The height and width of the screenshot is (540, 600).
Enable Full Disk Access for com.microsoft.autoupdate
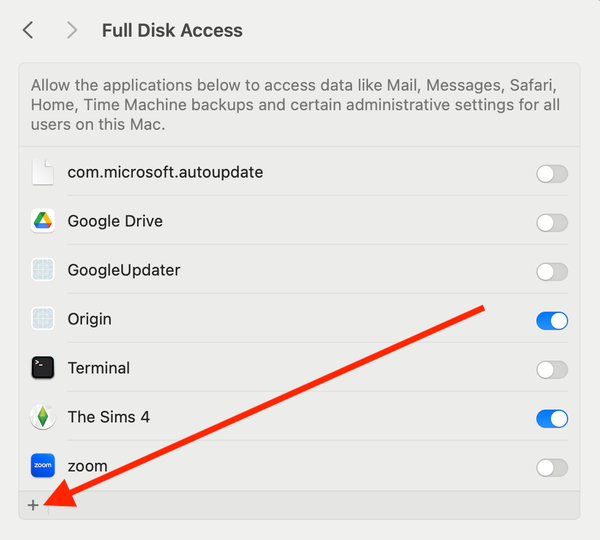click(x=551, y=174)
